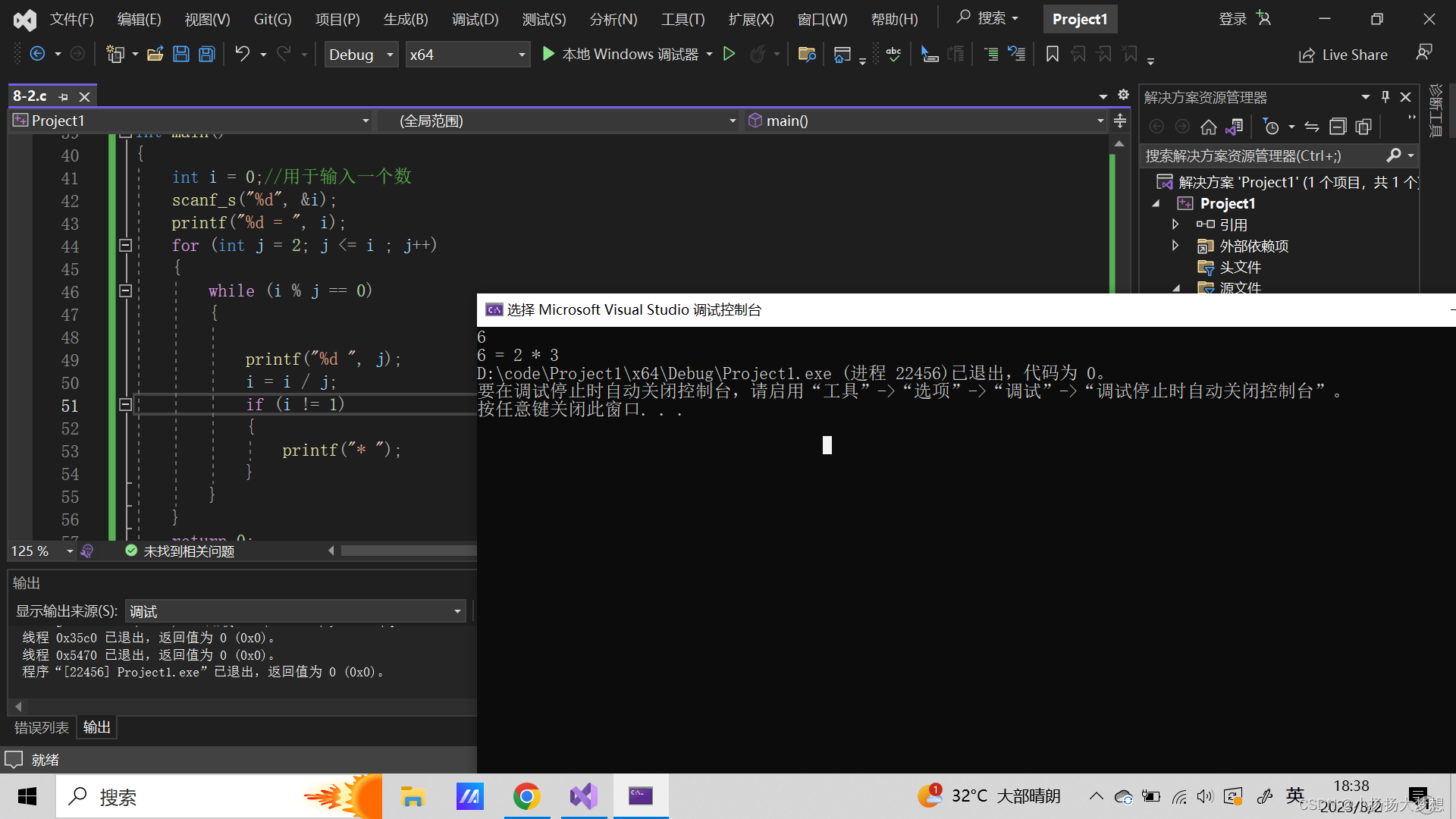Click the abc spell-check icon

point(894,54)
